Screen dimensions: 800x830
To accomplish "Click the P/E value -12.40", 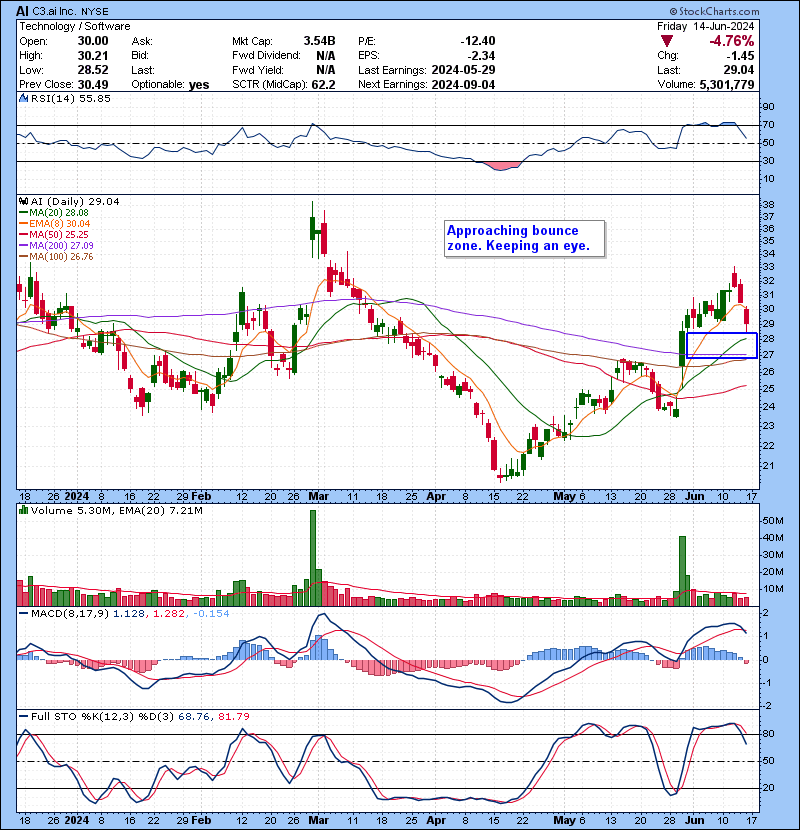I will tap(478, 41).
